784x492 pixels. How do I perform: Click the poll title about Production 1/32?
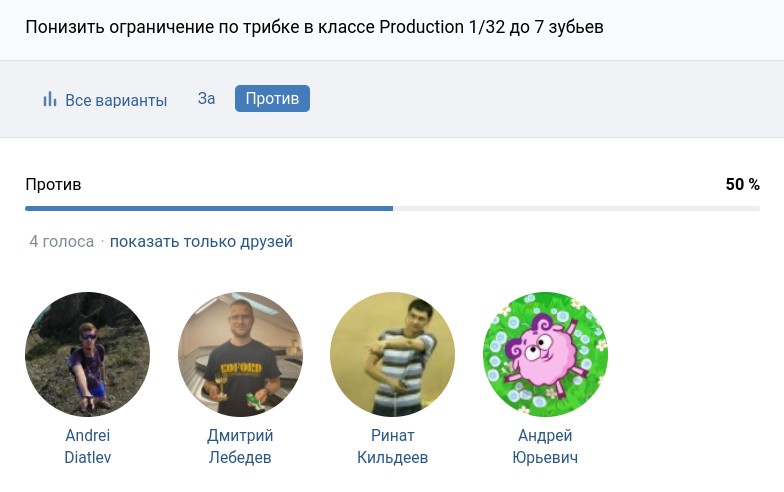click(x=314, y=26)
